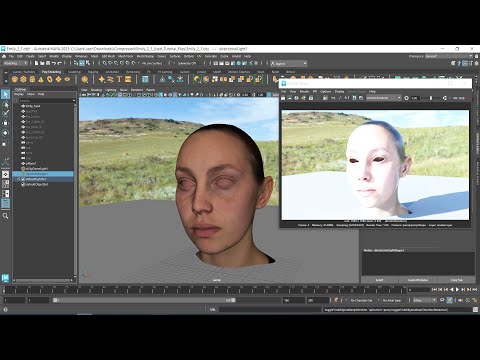The width and height of the screenshot is (480, 360).
Task: Click the polygon cone shelf icon
Action: pyautogui.click(x=41, y=79)
